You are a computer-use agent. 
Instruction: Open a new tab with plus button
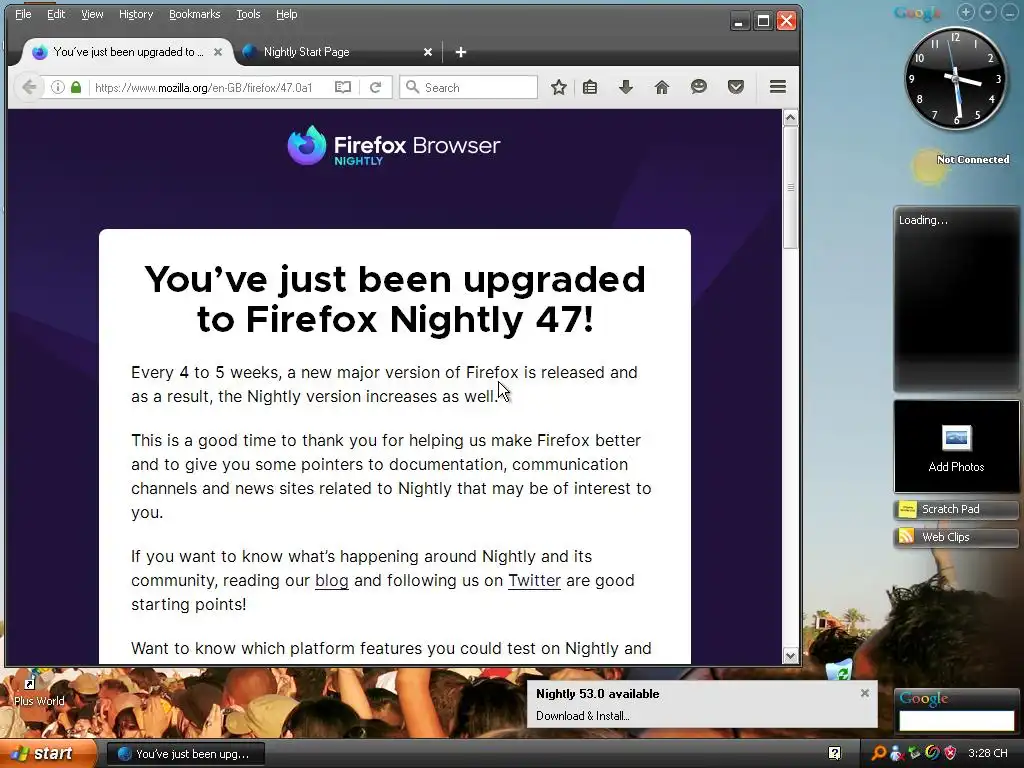(460, 52)
